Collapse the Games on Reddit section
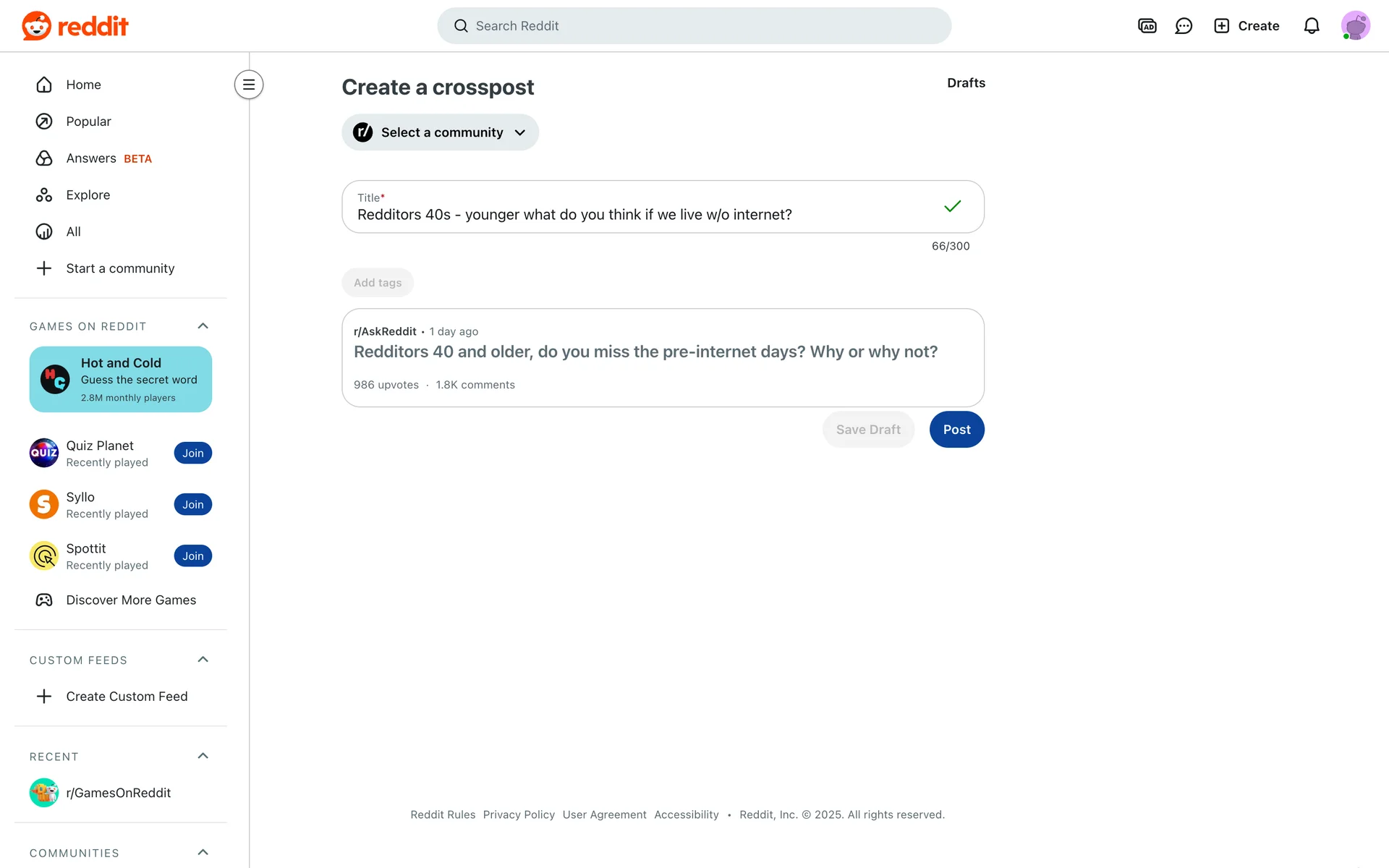Viewport: 1389px width, 868px height. pos(203,326)
